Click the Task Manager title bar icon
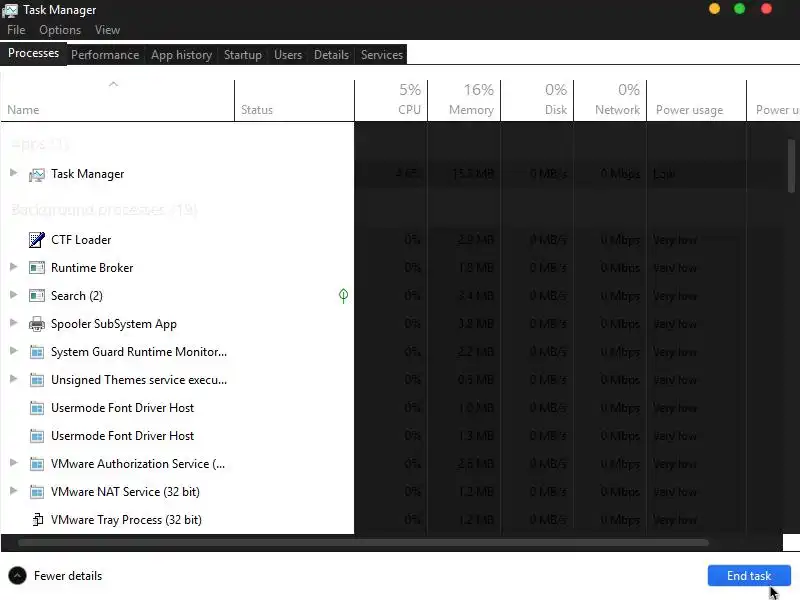The image size is (800, 600). point(10,10)
